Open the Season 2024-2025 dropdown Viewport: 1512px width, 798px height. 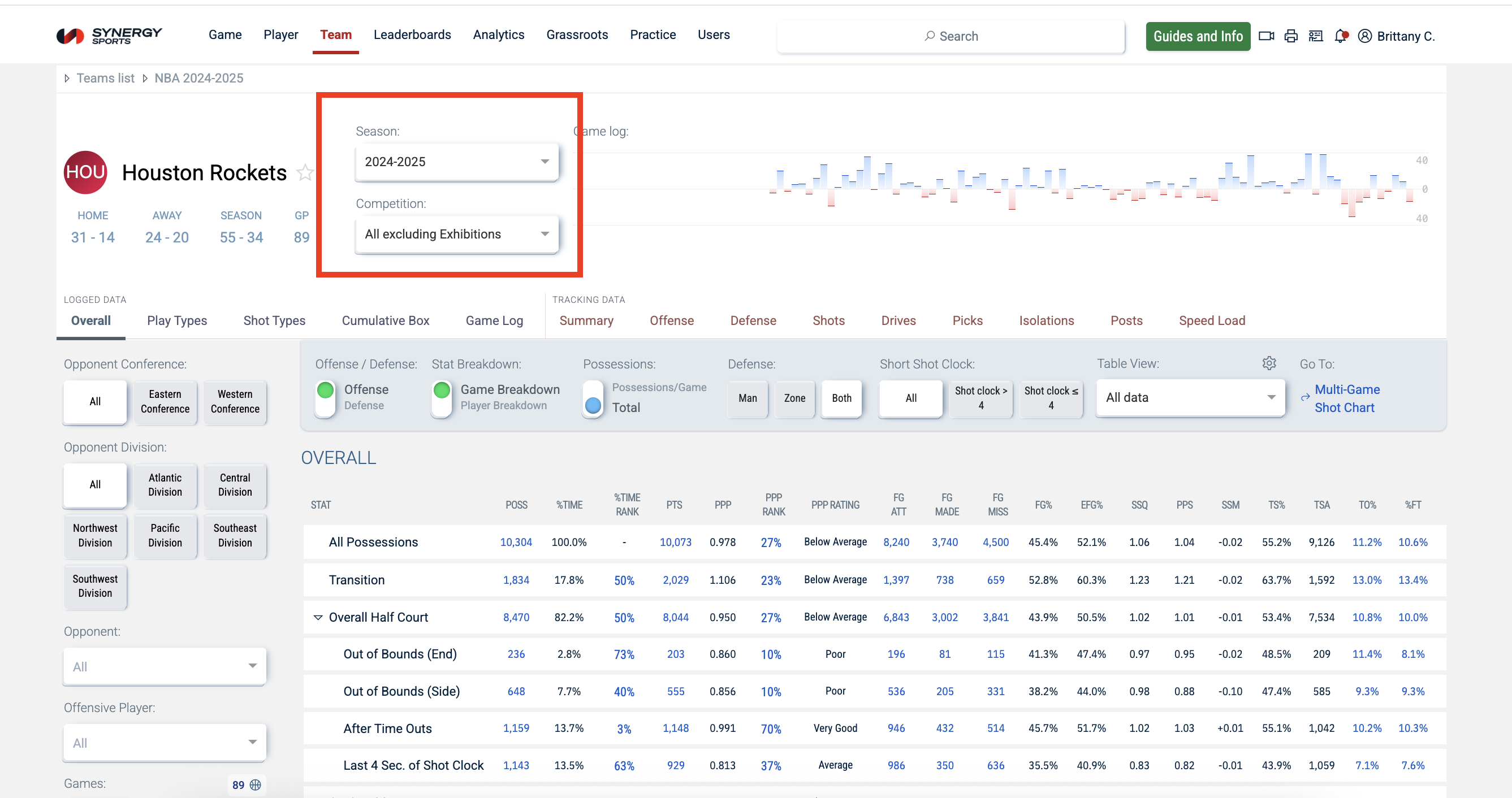457,162
